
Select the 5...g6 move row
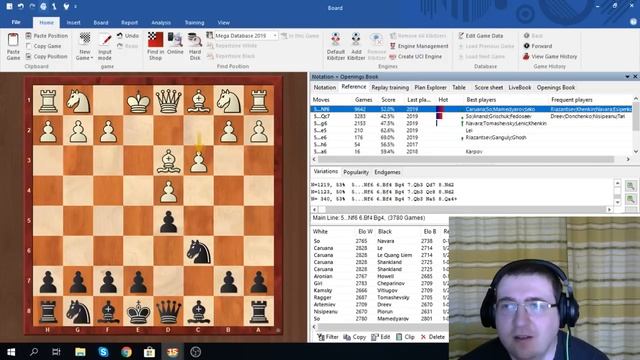point(471,123)
